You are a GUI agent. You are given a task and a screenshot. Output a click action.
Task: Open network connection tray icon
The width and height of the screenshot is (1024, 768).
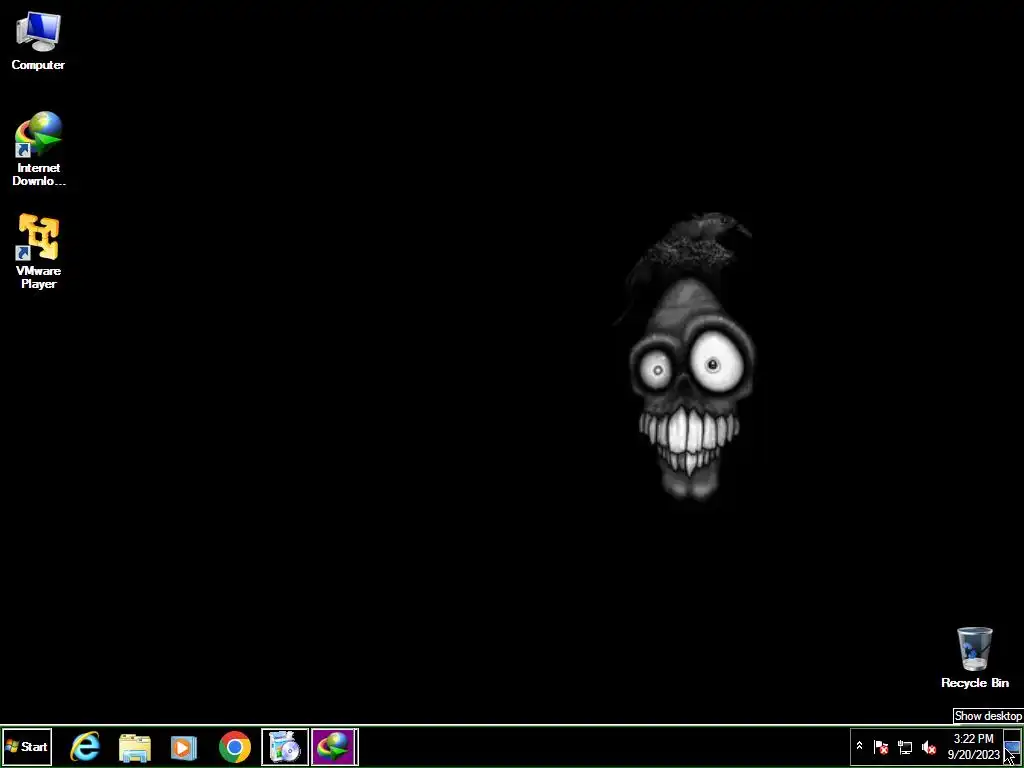pos(905,747)
